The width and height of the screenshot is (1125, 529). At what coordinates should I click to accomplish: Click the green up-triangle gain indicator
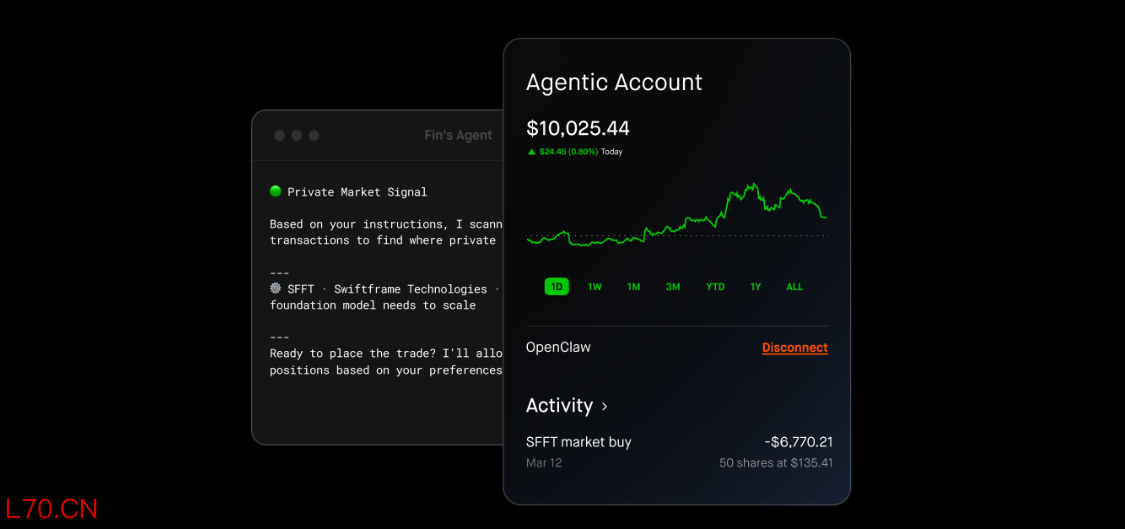[532, 151]
